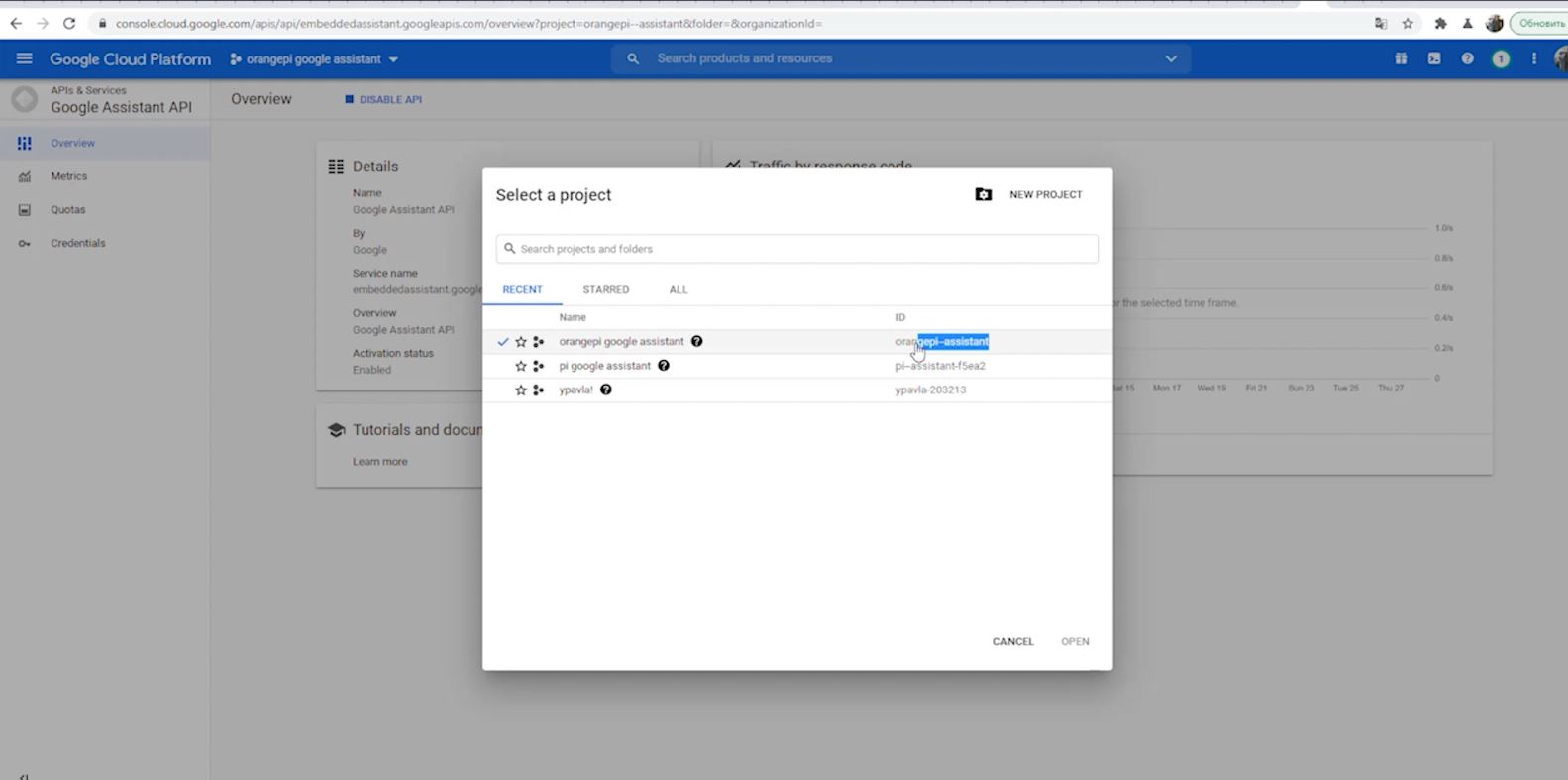The width and height of the screenshot is (1568, 780).
Task: Open the Credentials key icon
Action: click(25, 244)
